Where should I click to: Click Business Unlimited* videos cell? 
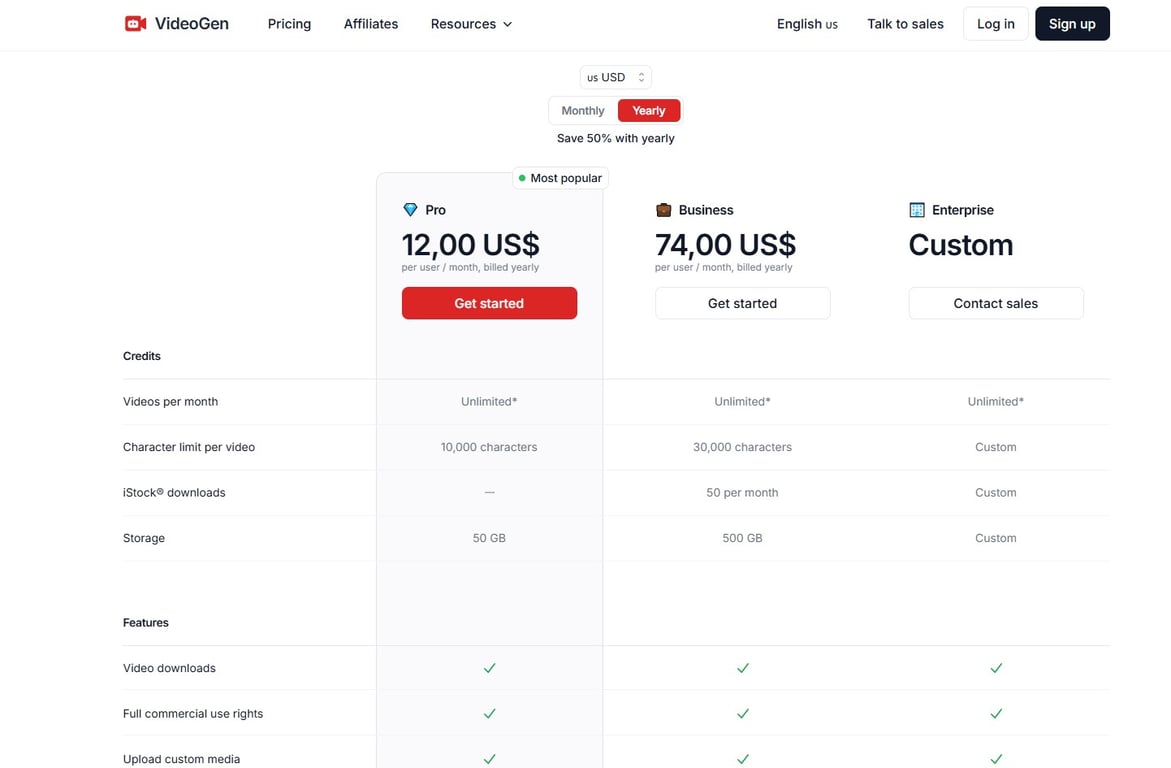point(742,401)
